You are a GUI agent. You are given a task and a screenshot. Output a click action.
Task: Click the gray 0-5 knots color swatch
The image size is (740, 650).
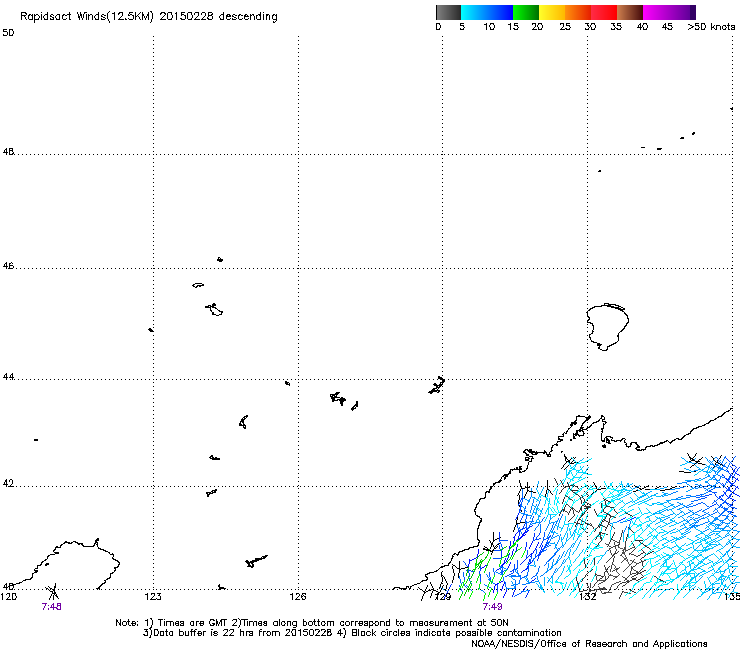[x=448, y=12]
